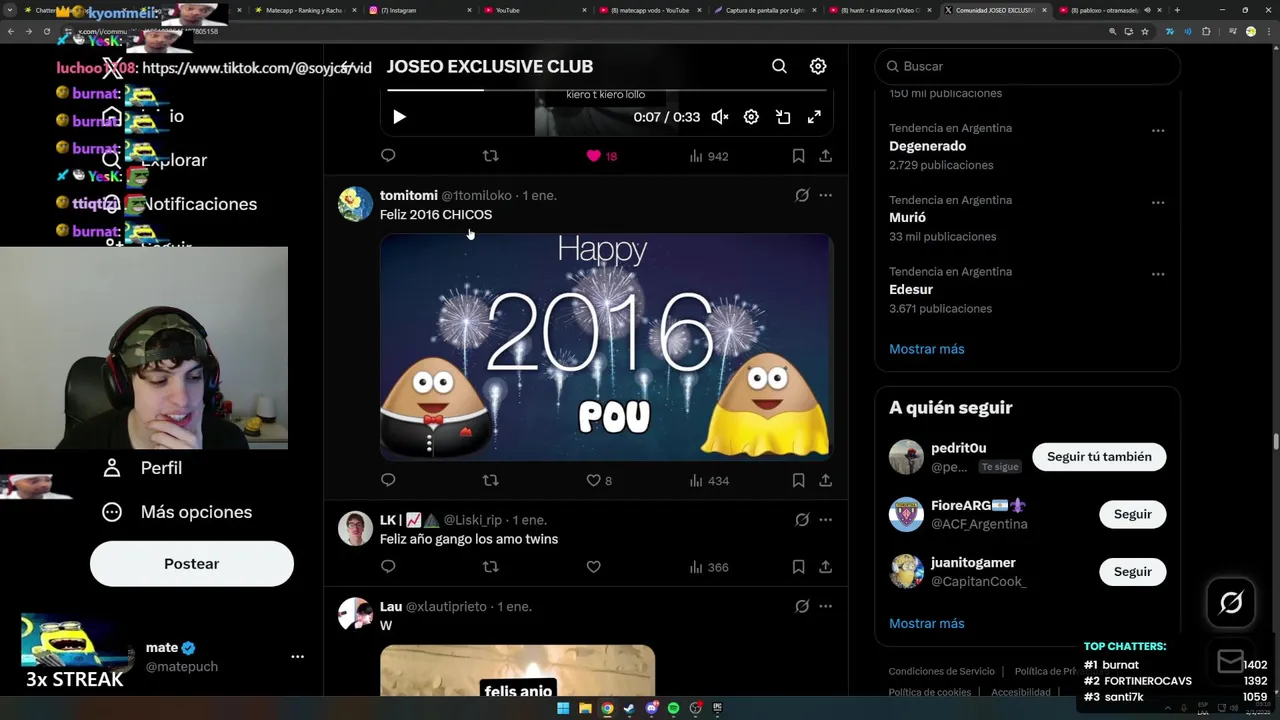Image resolution: width=1280 pixels, height=720 pixels.
Task: Share LK's post
Action: 825,566
